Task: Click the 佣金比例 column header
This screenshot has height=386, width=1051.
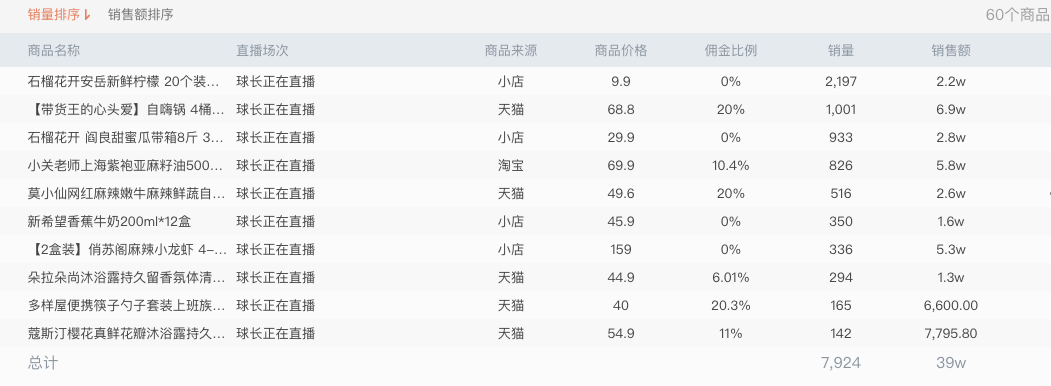Action: [731, 50]
